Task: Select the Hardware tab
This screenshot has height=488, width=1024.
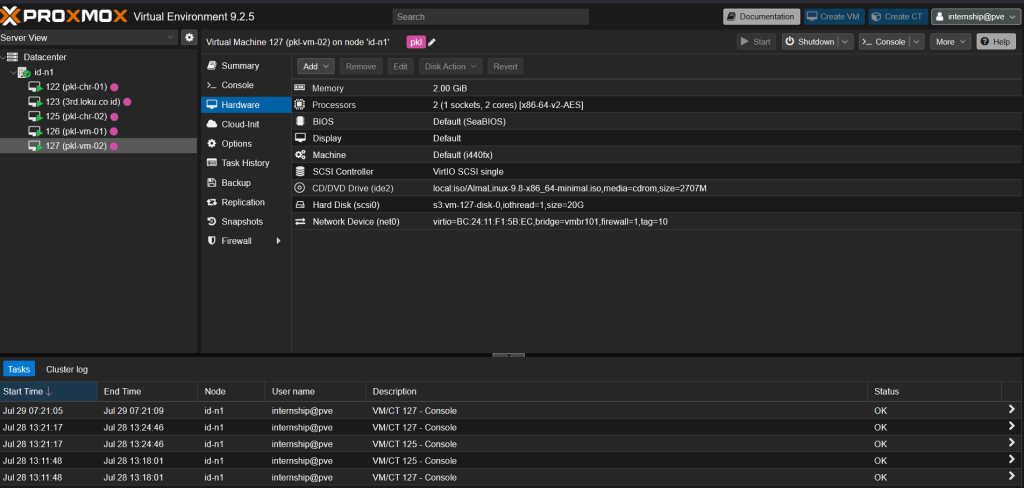Action: pyautogui.click(x=246, y=105)
